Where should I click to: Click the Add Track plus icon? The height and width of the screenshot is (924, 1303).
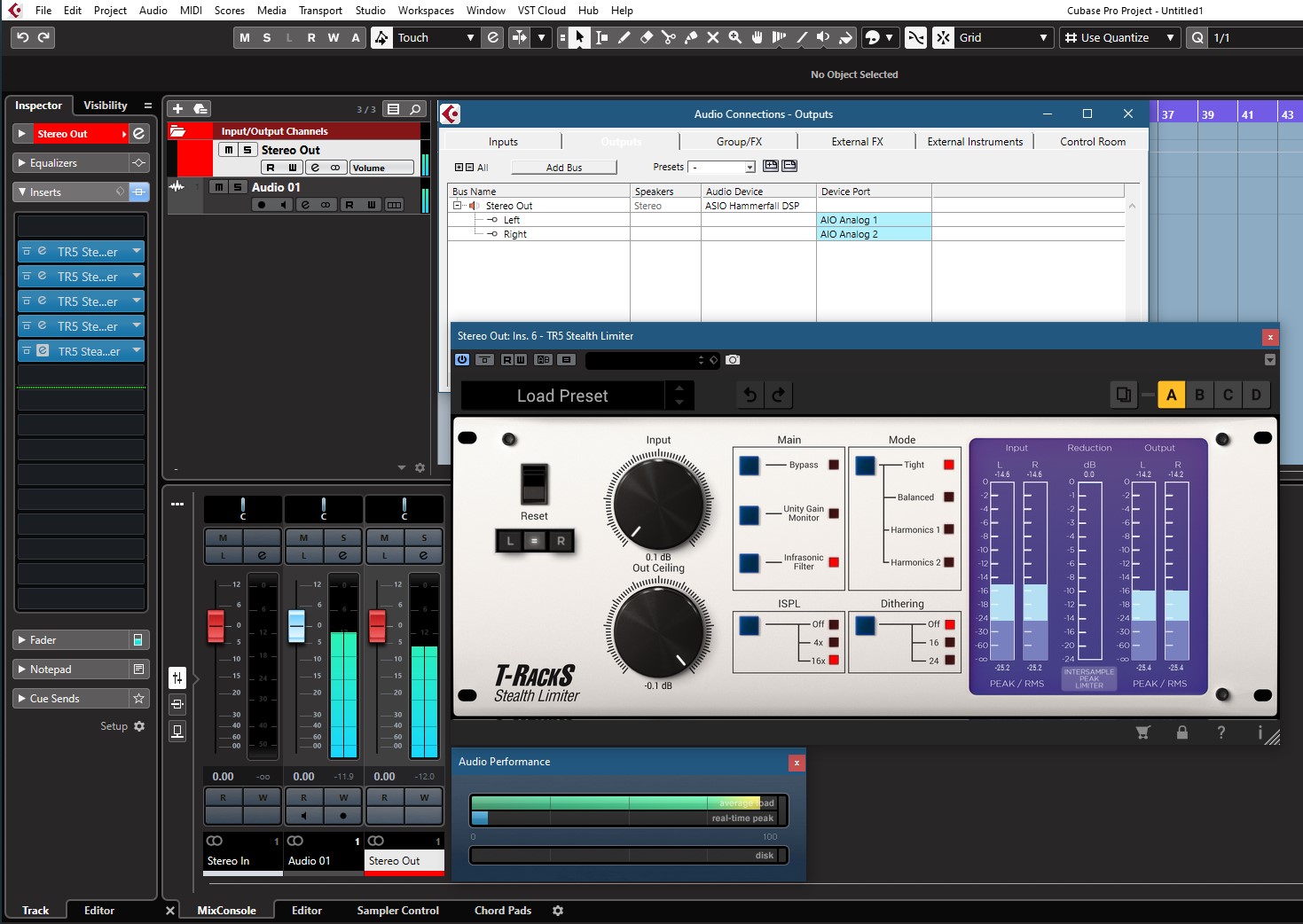coord(177,108)
